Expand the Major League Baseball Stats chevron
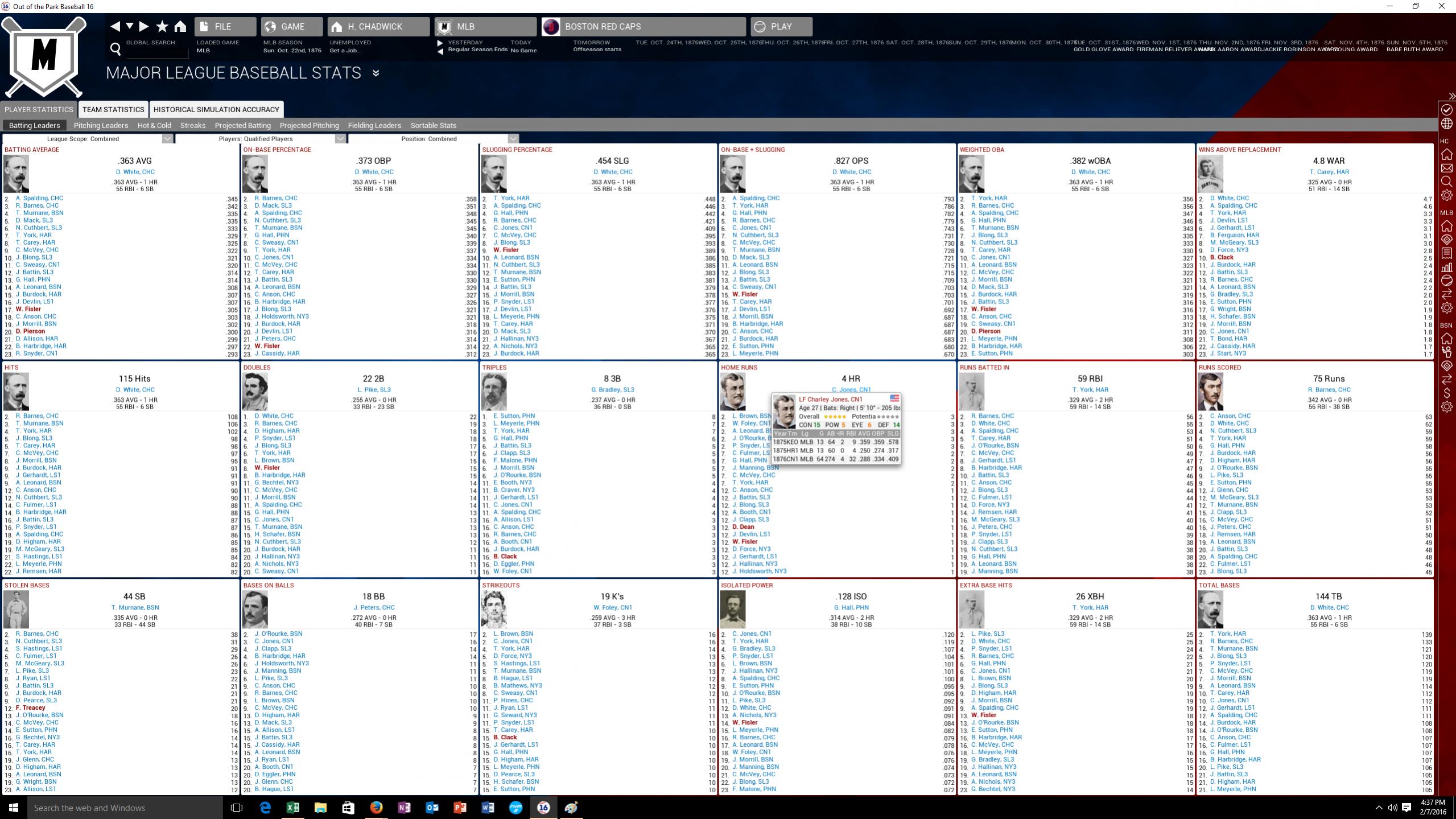This screenshot has height=819, width=1456. point(376,73)
